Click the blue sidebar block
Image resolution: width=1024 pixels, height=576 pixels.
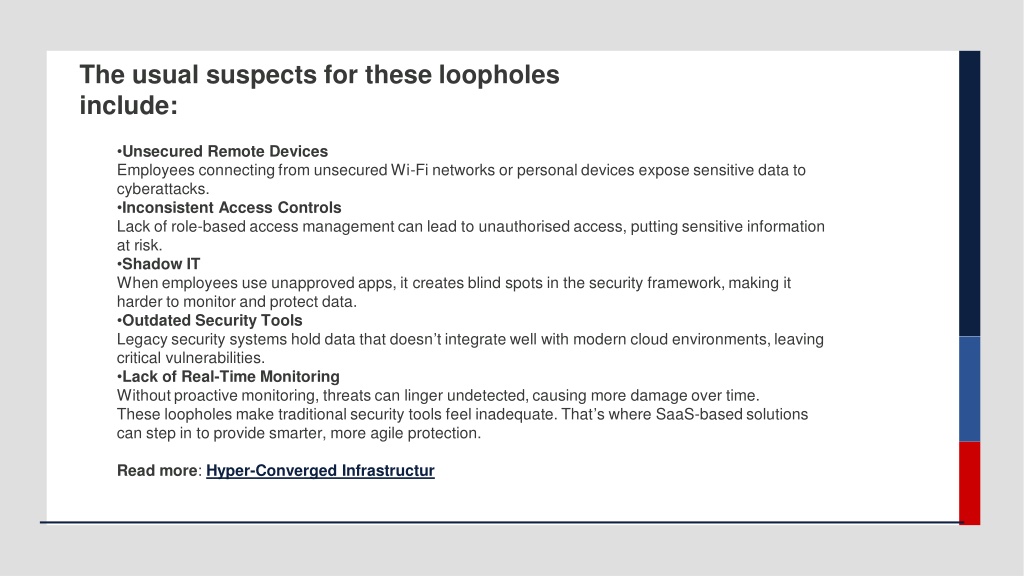click(969, 389)
